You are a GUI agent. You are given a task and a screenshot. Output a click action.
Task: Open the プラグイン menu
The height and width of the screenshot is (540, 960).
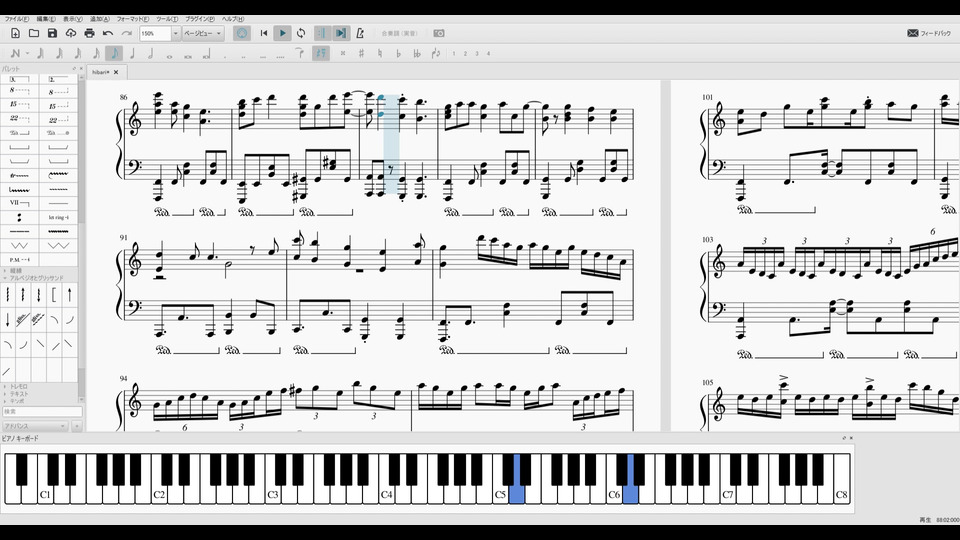[200, 19]
